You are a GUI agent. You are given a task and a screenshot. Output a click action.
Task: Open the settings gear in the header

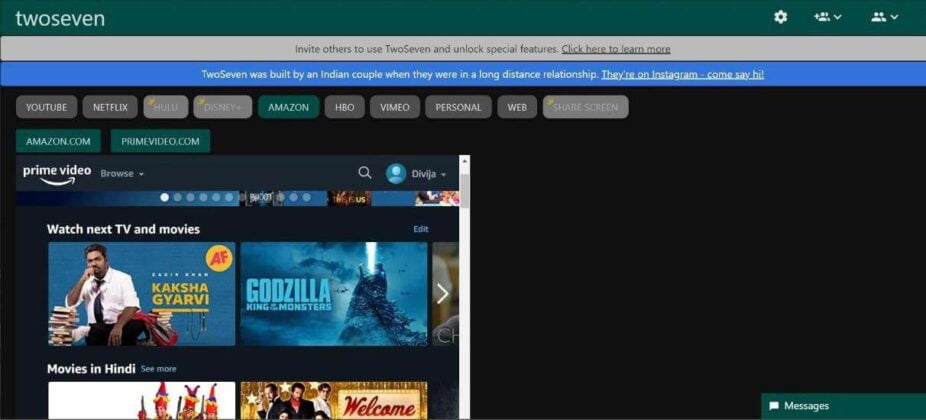(781, 17)
